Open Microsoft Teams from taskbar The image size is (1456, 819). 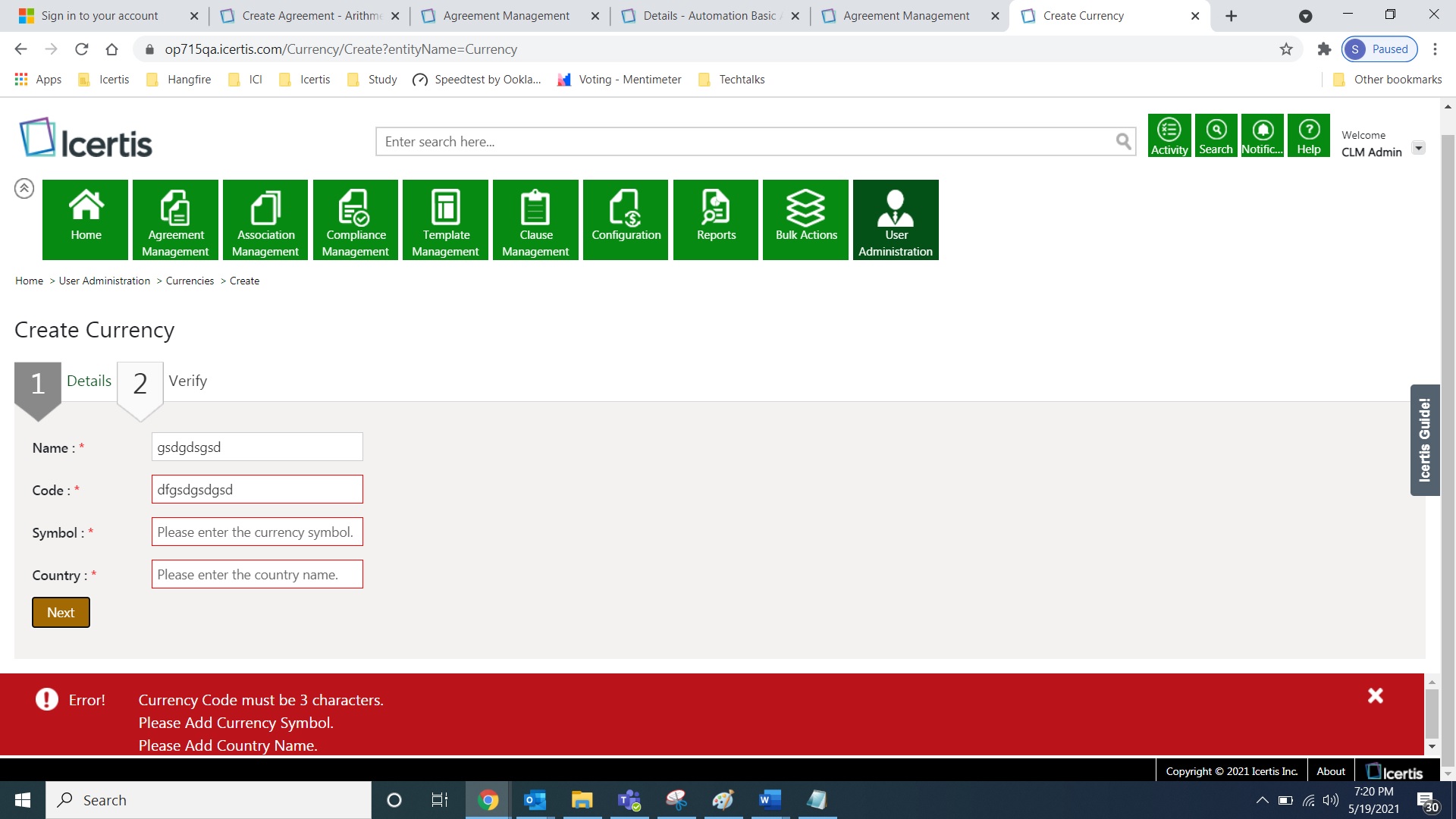tap(629, 800)
